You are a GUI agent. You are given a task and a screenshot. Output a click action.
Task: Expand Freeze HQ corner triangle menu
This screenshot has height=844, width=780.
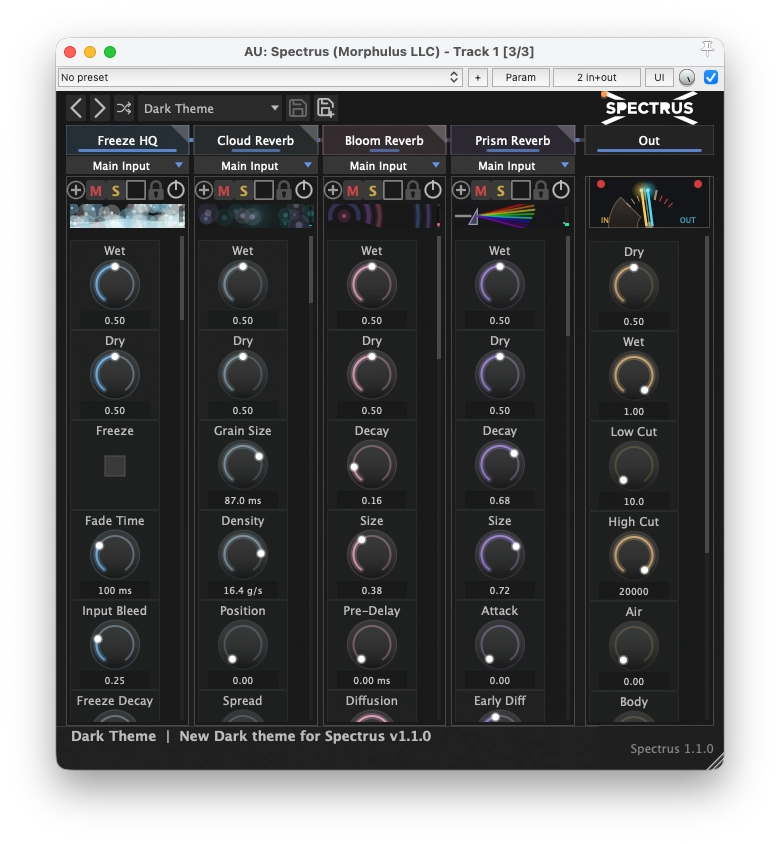pyautogui.click(x=182, y=132)
